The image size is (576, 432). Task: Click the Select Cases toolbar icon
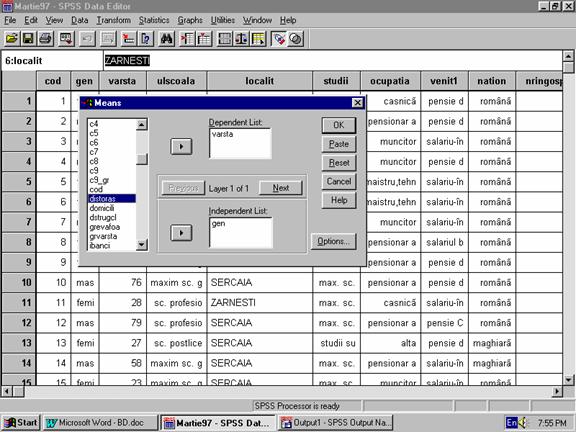coord(258,39)
